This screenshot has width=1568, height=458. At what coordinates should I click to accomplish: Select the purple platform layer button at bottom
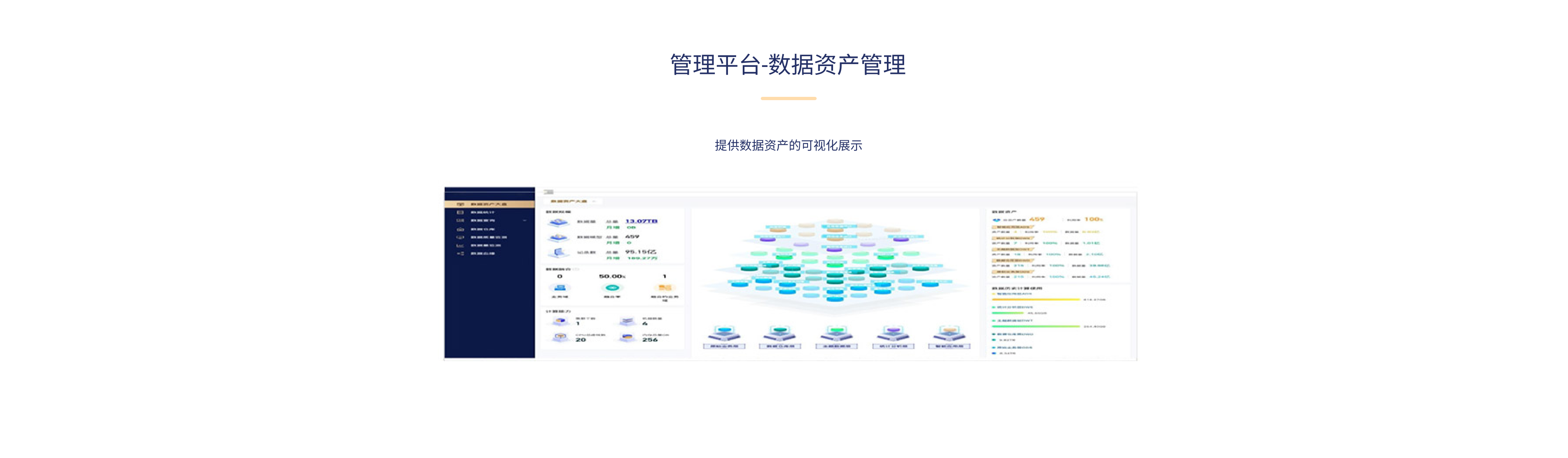pos(893,338)
